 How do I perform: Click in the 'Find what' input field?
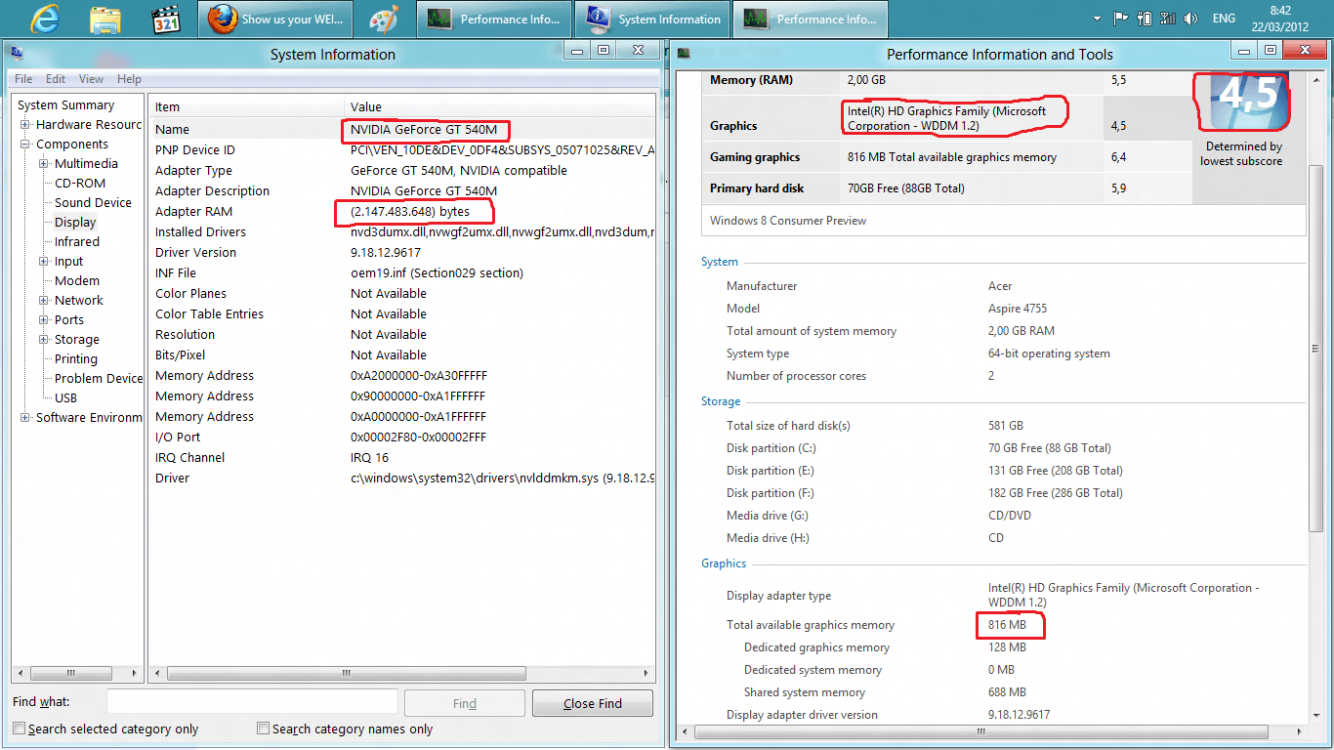pyautogui.click(x=252, y=702)
